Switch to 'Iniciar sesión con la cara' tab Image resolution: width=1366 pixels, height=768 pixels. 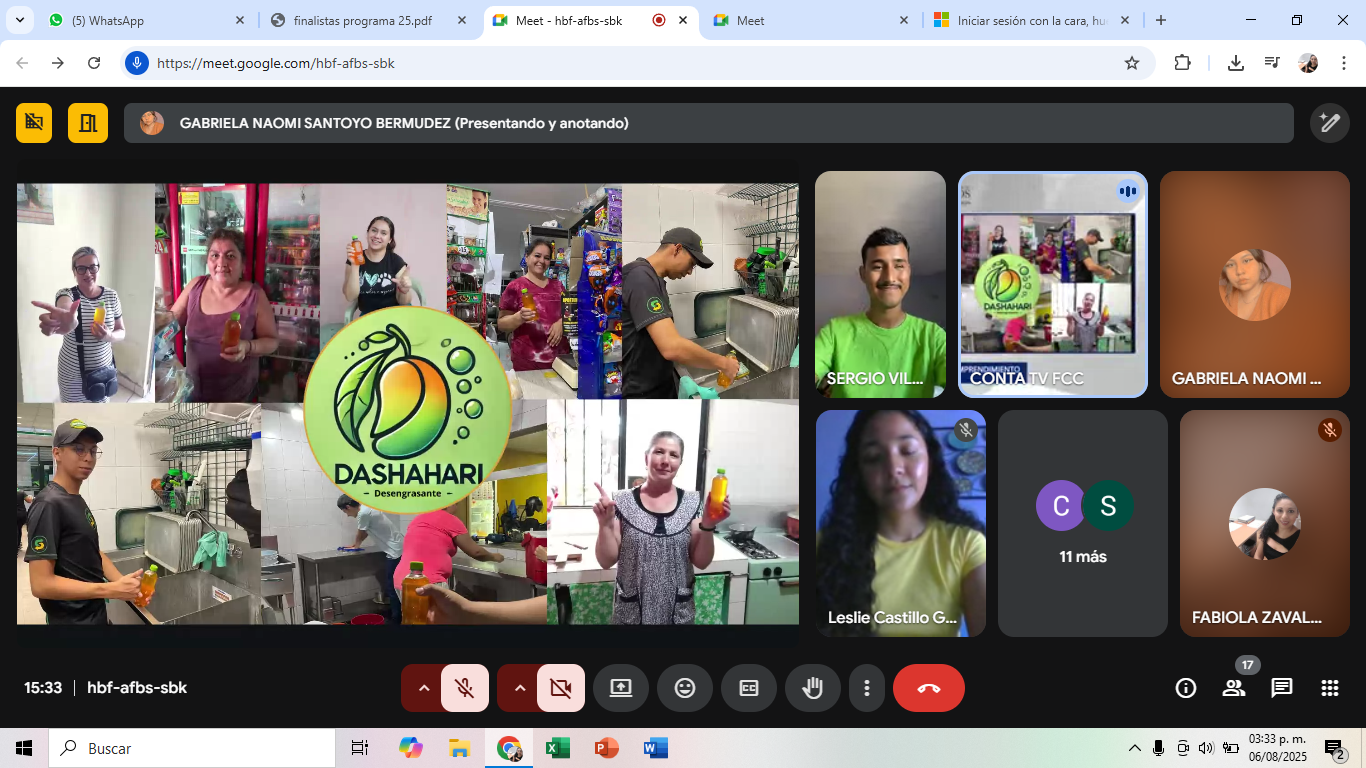point(1034,20)
